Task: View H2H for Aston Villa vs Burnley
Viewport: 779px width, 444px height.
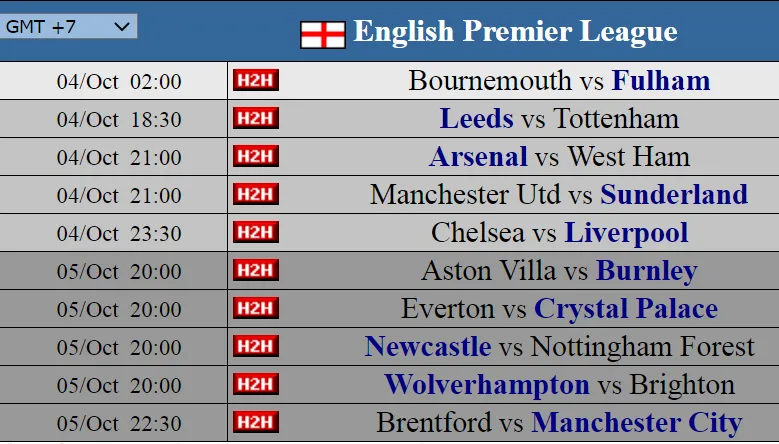Action: click(255, 271)
